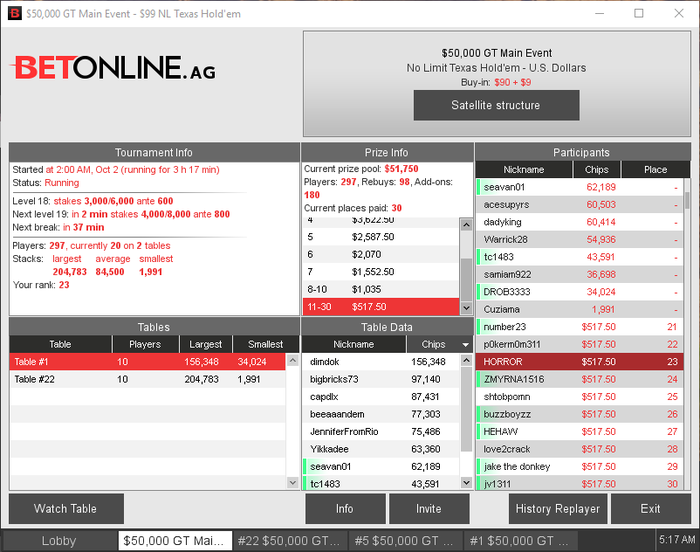
Task: Sort Tables list by Table column
Action: 60,344
